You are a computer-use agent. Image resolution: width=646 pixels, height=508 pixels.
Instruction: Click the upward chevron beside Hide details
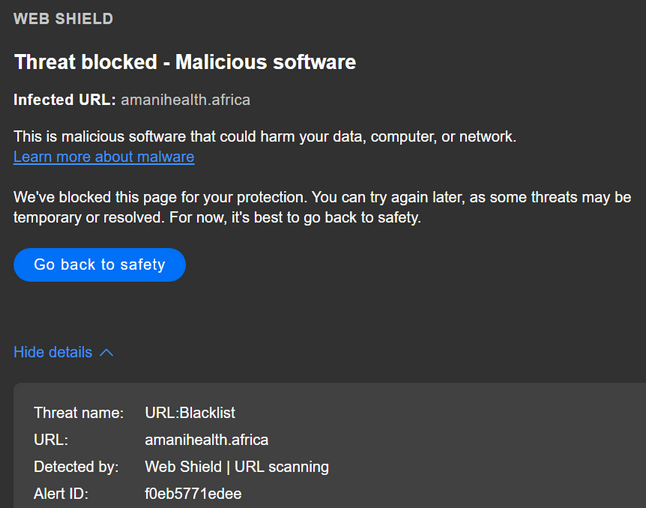tap(107, 352)
